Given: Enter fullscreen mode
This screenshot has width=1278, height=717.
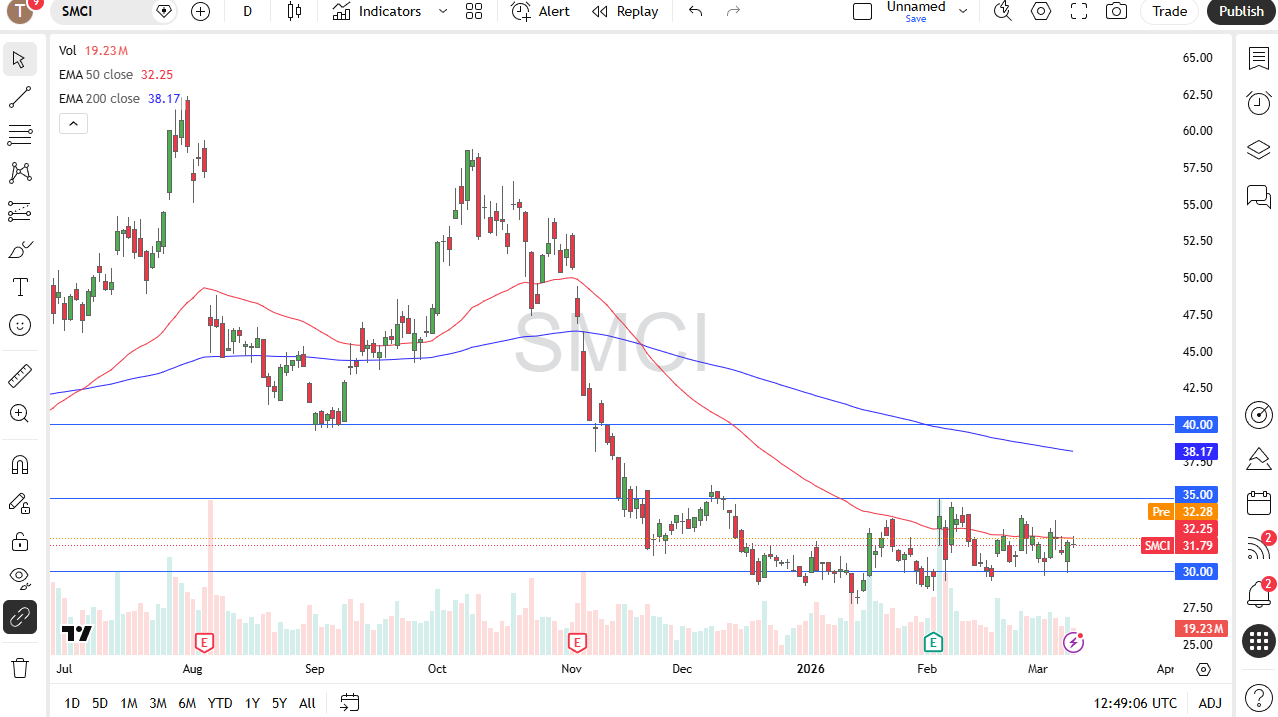Looking at the screenshot, I should (x=1079, y=11).
